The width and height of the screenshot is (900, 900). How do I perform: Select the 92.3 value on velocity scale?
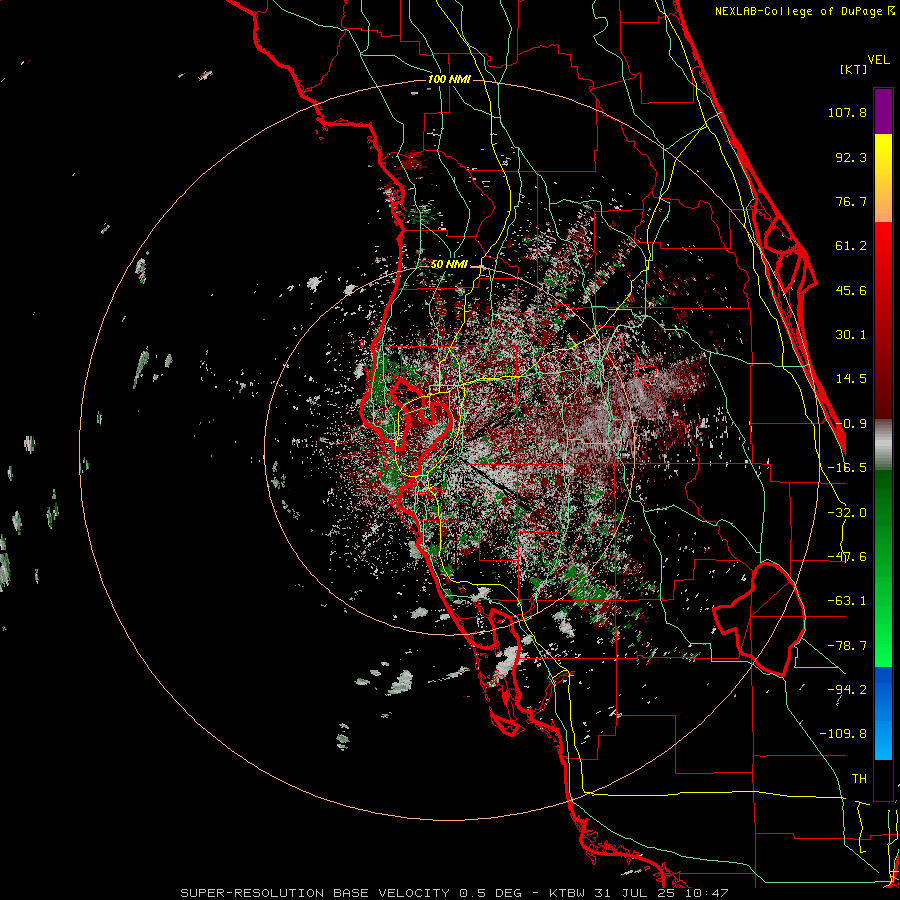click(851, 157)
